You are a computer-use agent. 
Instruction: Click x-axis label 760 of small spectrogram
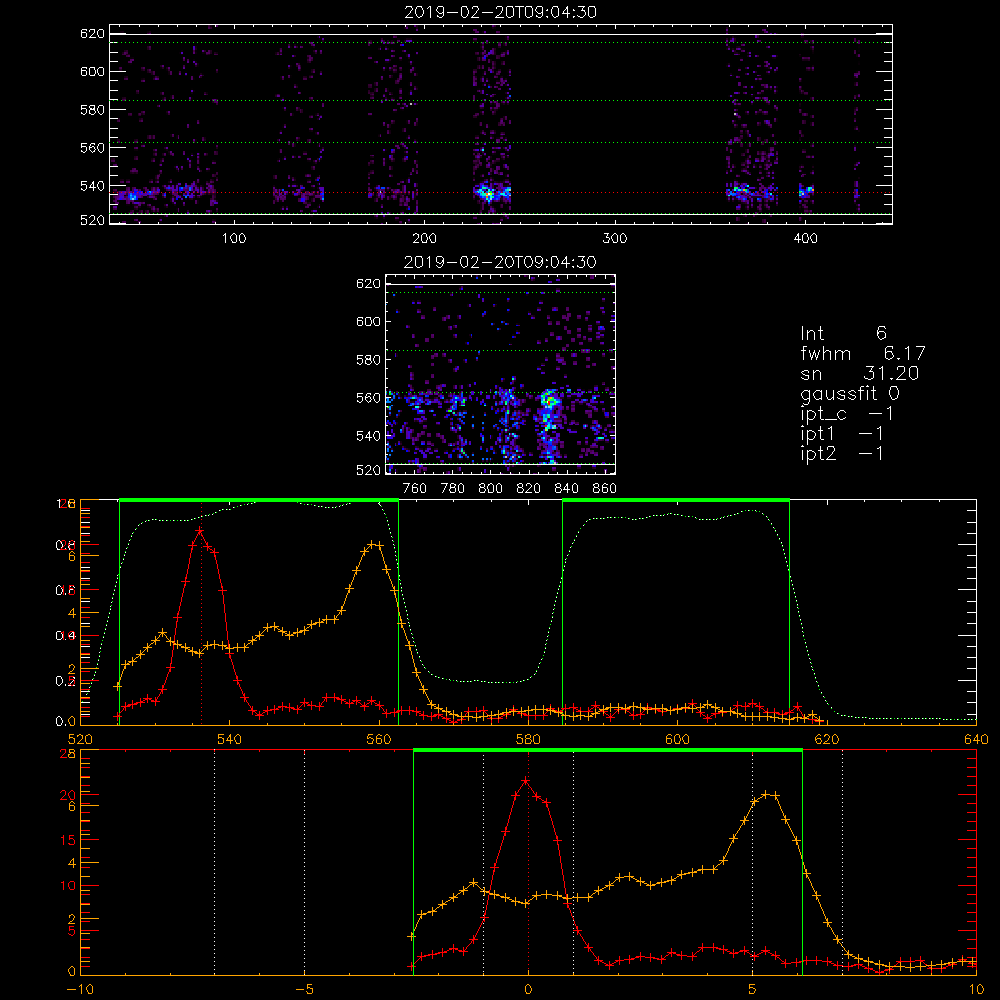pos(415,489)
